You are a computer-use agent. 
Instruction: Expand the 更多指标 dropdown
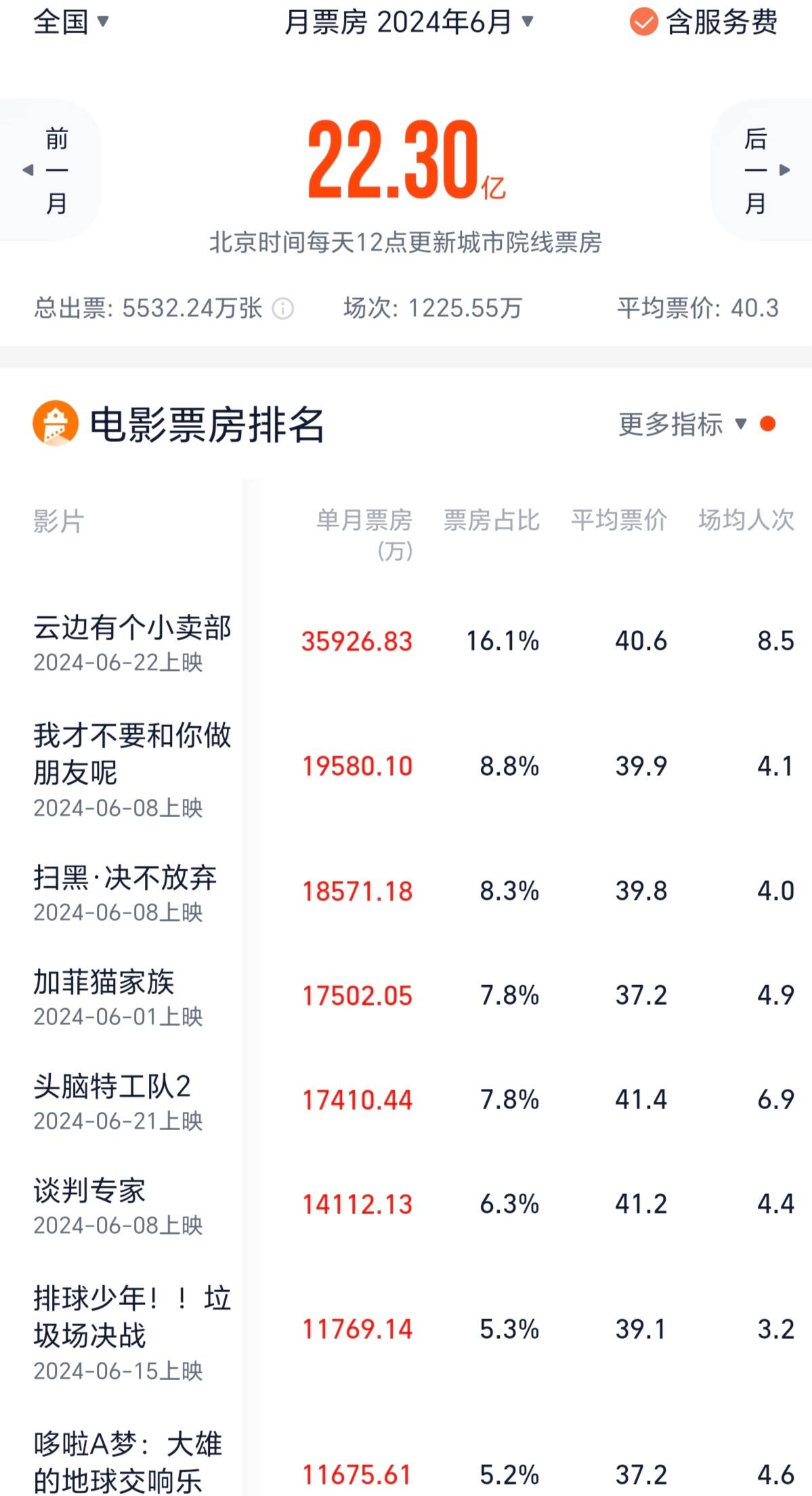(x=682, y=425)
